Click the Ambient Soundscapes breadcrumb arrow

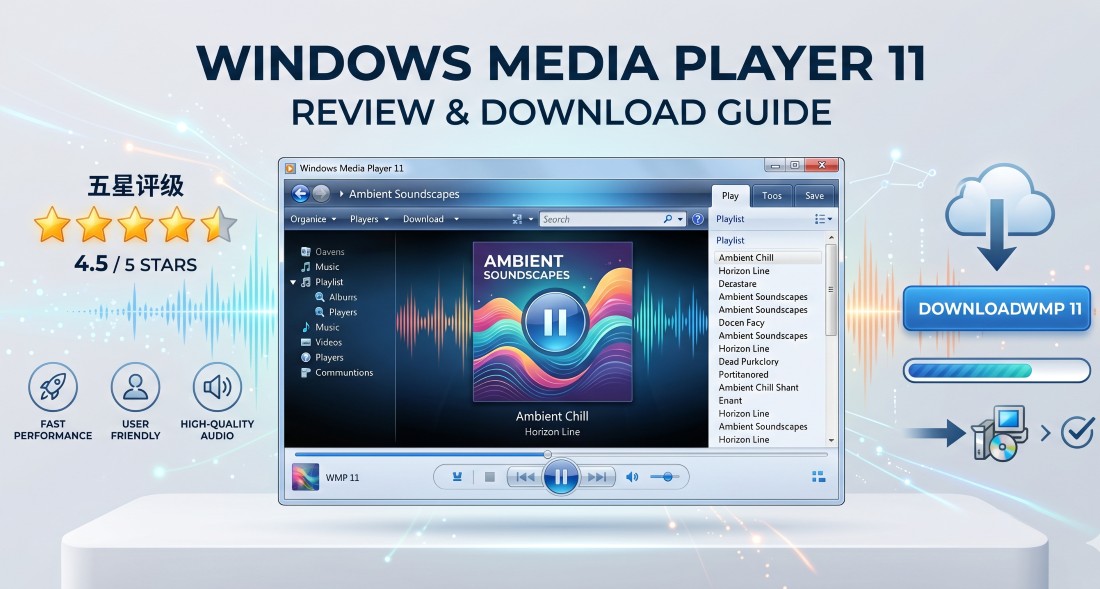(x=341, y=194)
